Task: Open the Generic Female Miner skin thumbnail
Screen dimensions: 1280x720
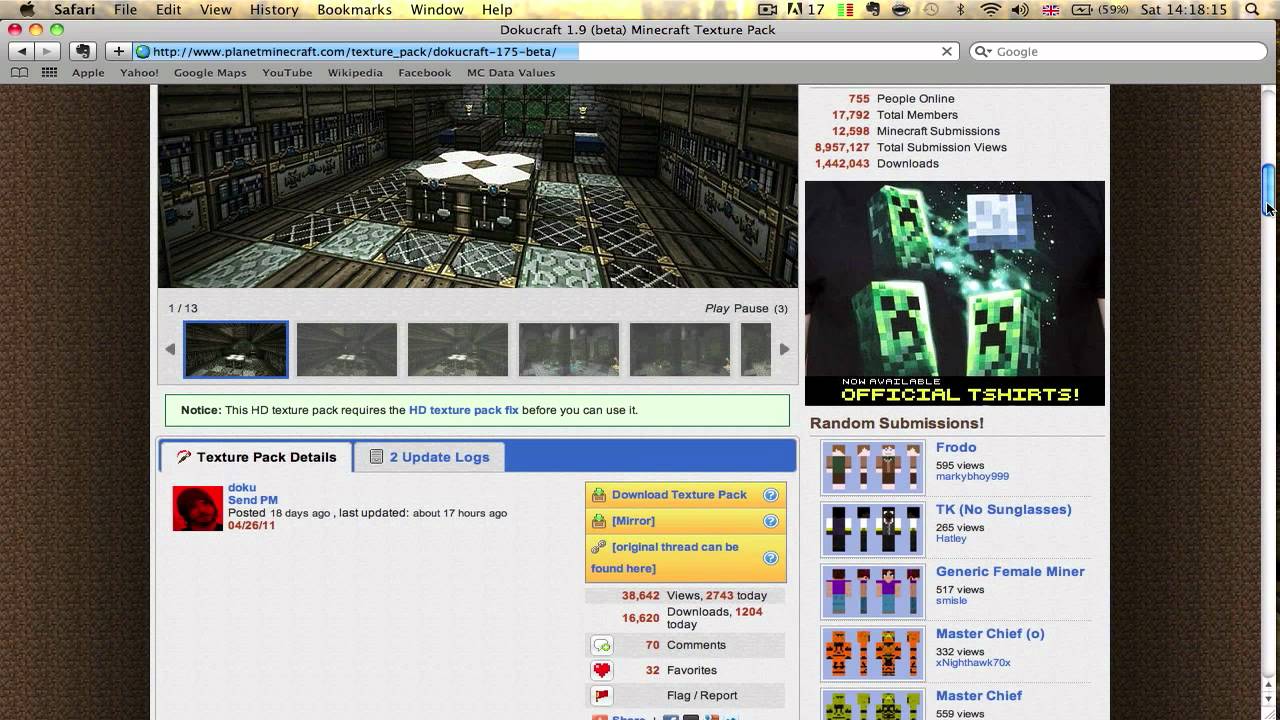Action: pyautogui.click(x=873, y=591)
